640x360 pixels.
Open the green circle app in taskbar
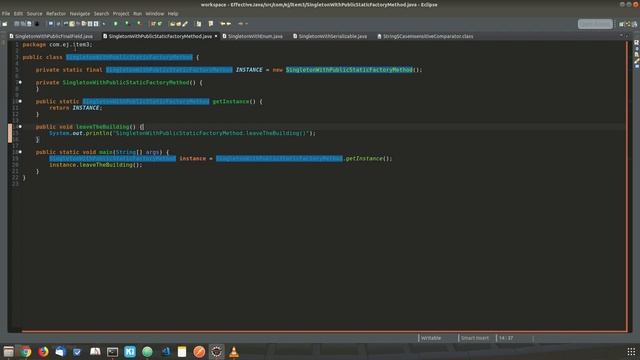147,351
